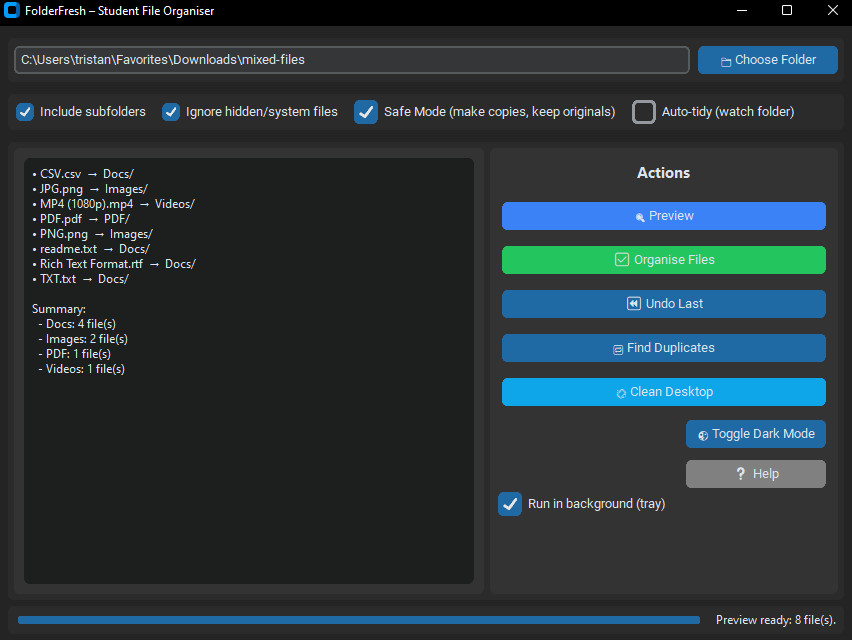Select the JPG.png → Images/ line
Screen dimensions: 852x640
point(90,189)
